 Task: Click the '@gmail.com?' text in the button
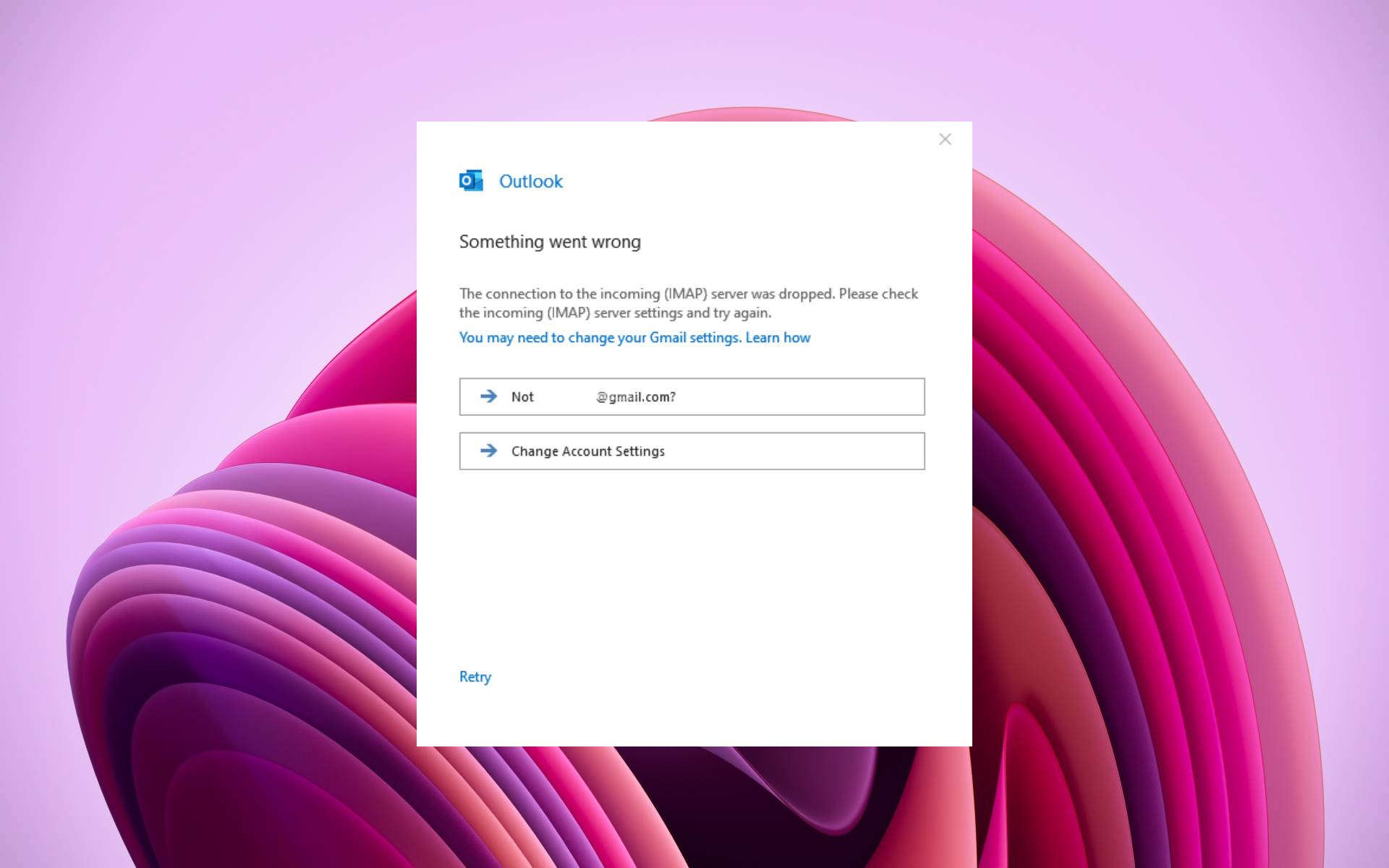point(637,397)
